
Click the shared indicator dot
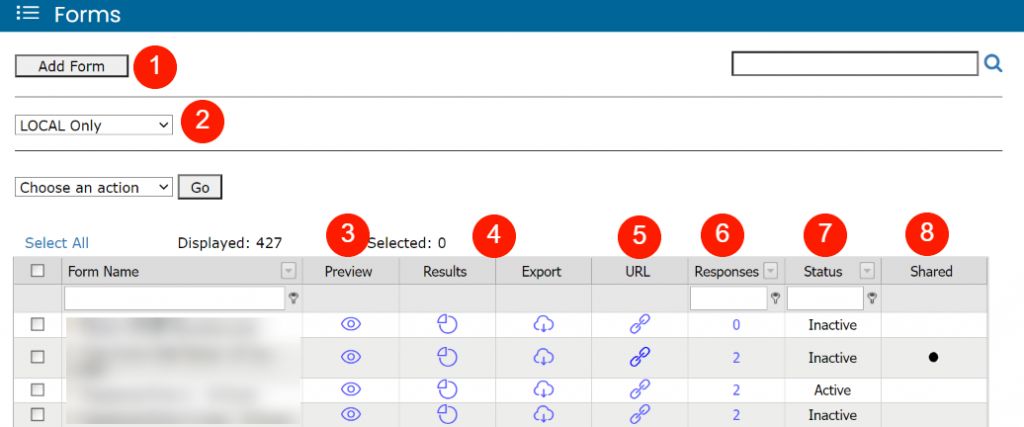[x=933, y=357]
